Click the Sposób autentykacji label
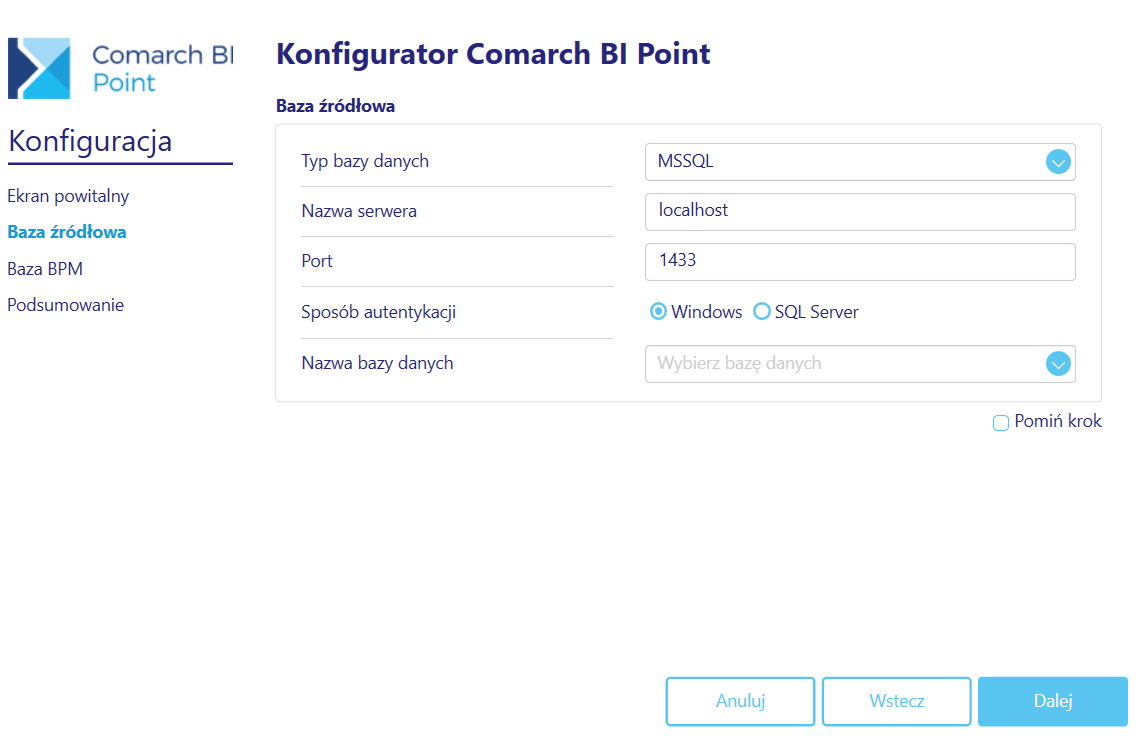This screenshot has width=1136, height=741. [x=379, y=312]
